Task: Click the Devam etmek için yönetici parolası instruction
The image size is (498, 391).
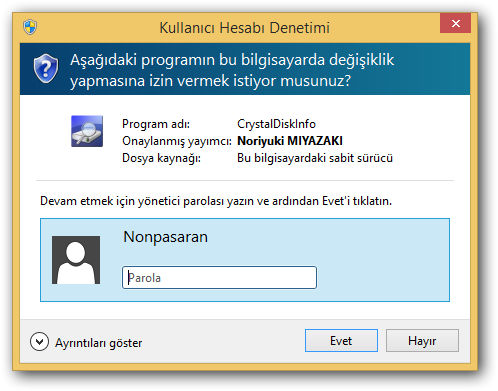Action: [216, 201]
